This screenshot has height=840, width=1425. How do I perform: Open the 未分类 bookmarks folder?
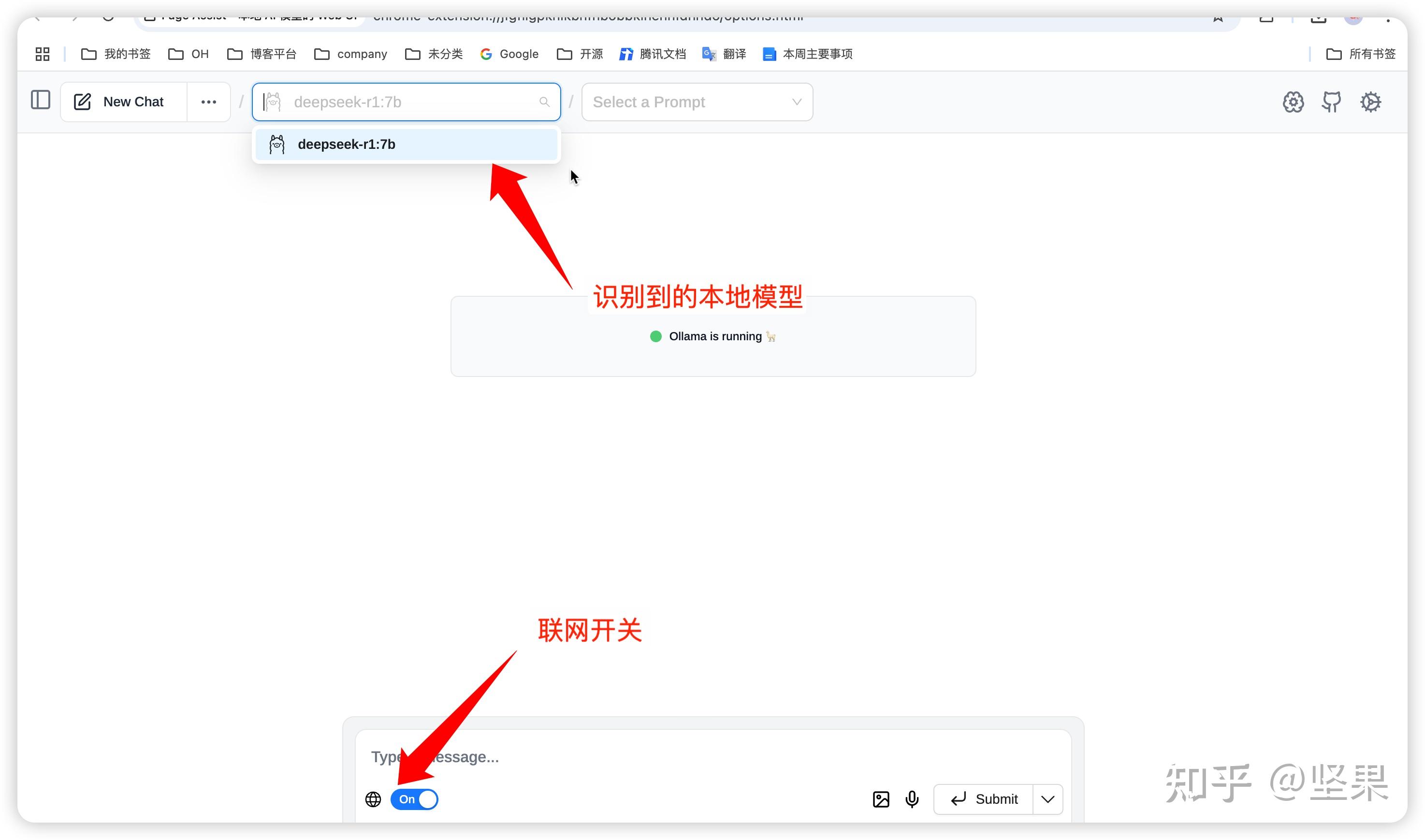[x=434, y=54]
